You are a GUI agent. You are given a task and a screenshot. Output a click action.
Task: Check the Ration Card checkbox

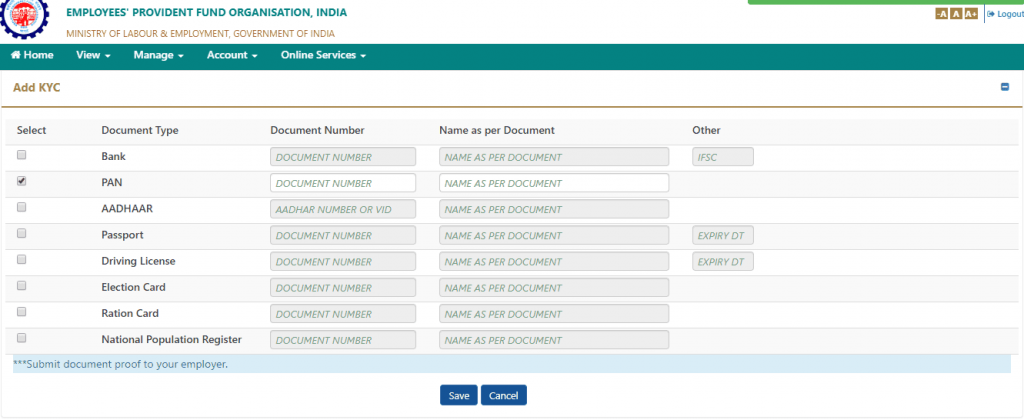[x=22, y=312]
